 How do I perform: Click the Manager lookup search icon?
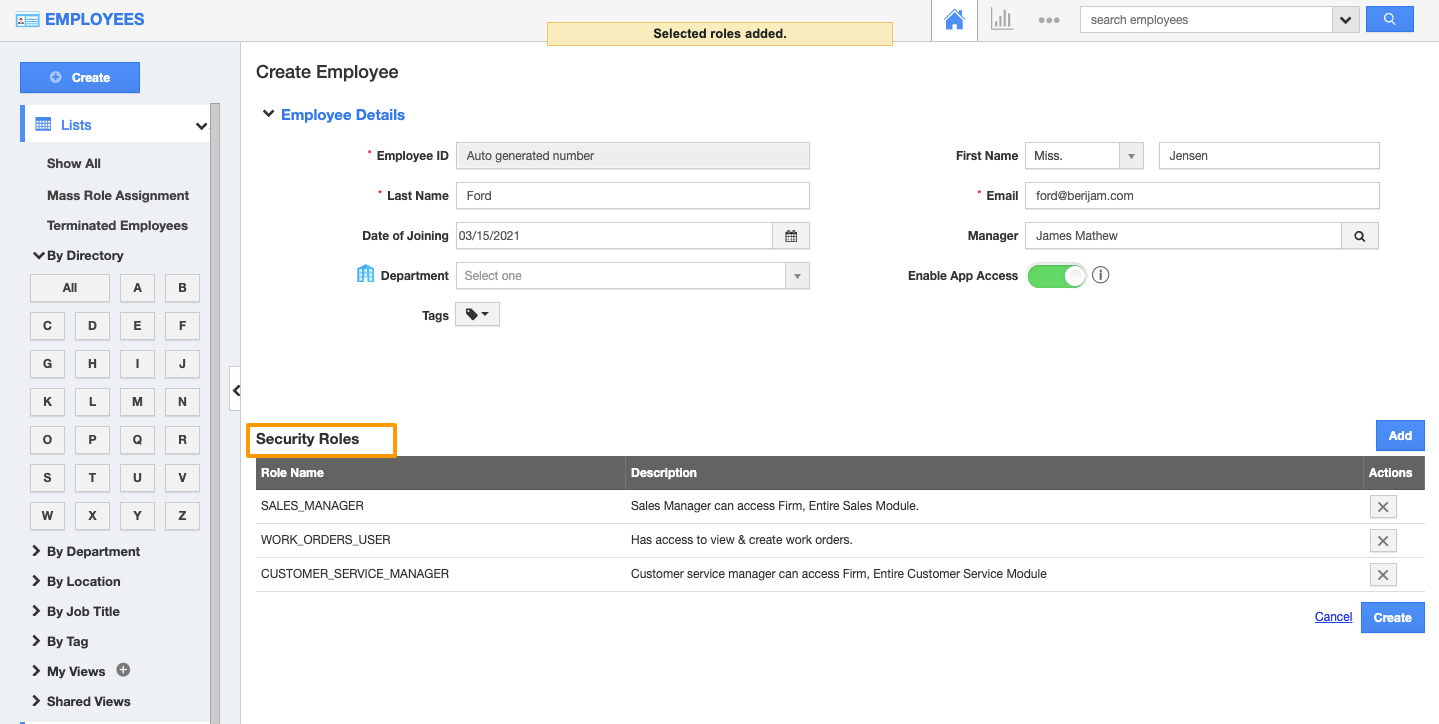tap(1359, 236)
